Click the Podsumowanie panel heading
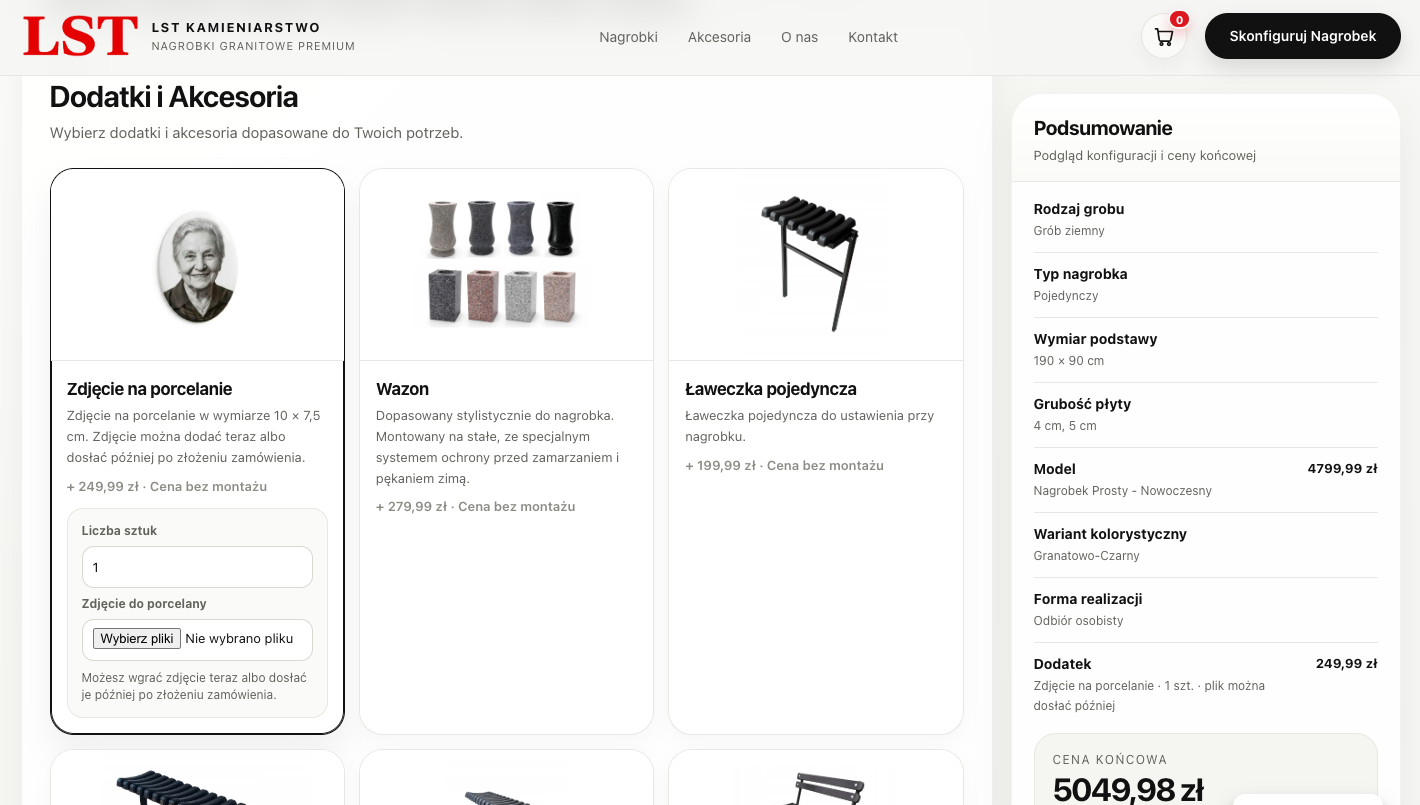 [1103, 128]
